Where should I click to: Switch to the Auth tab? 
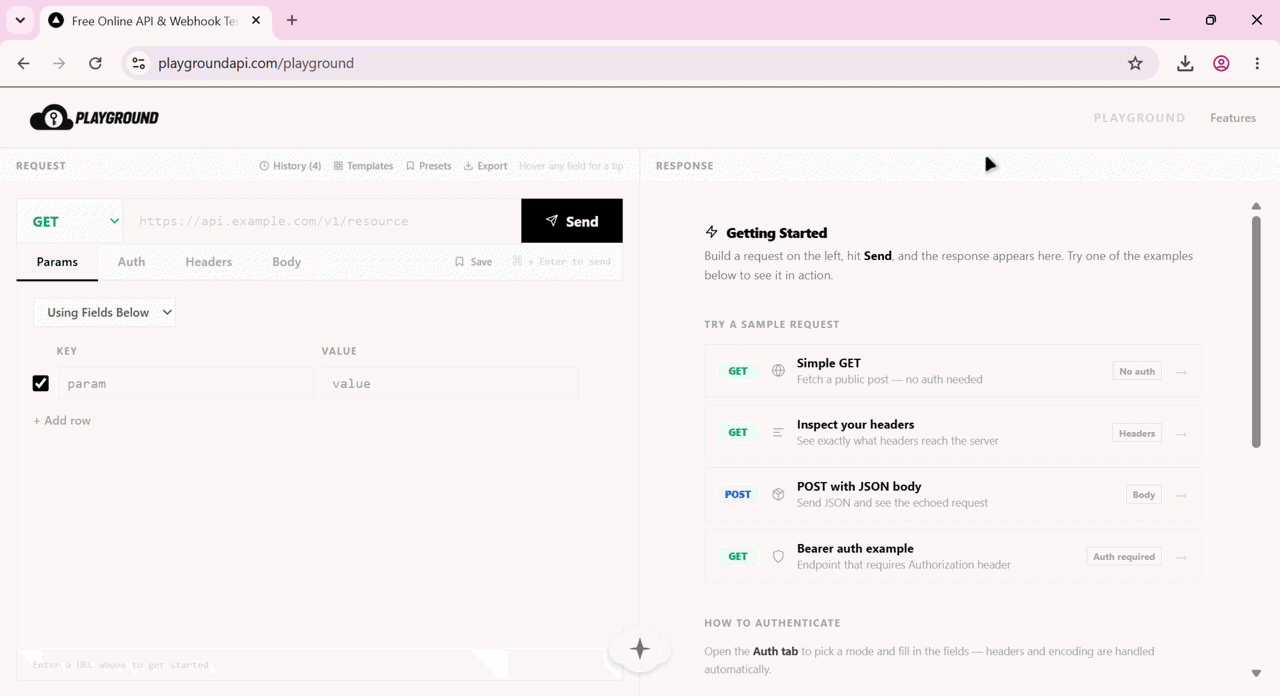tap(131, 262)
